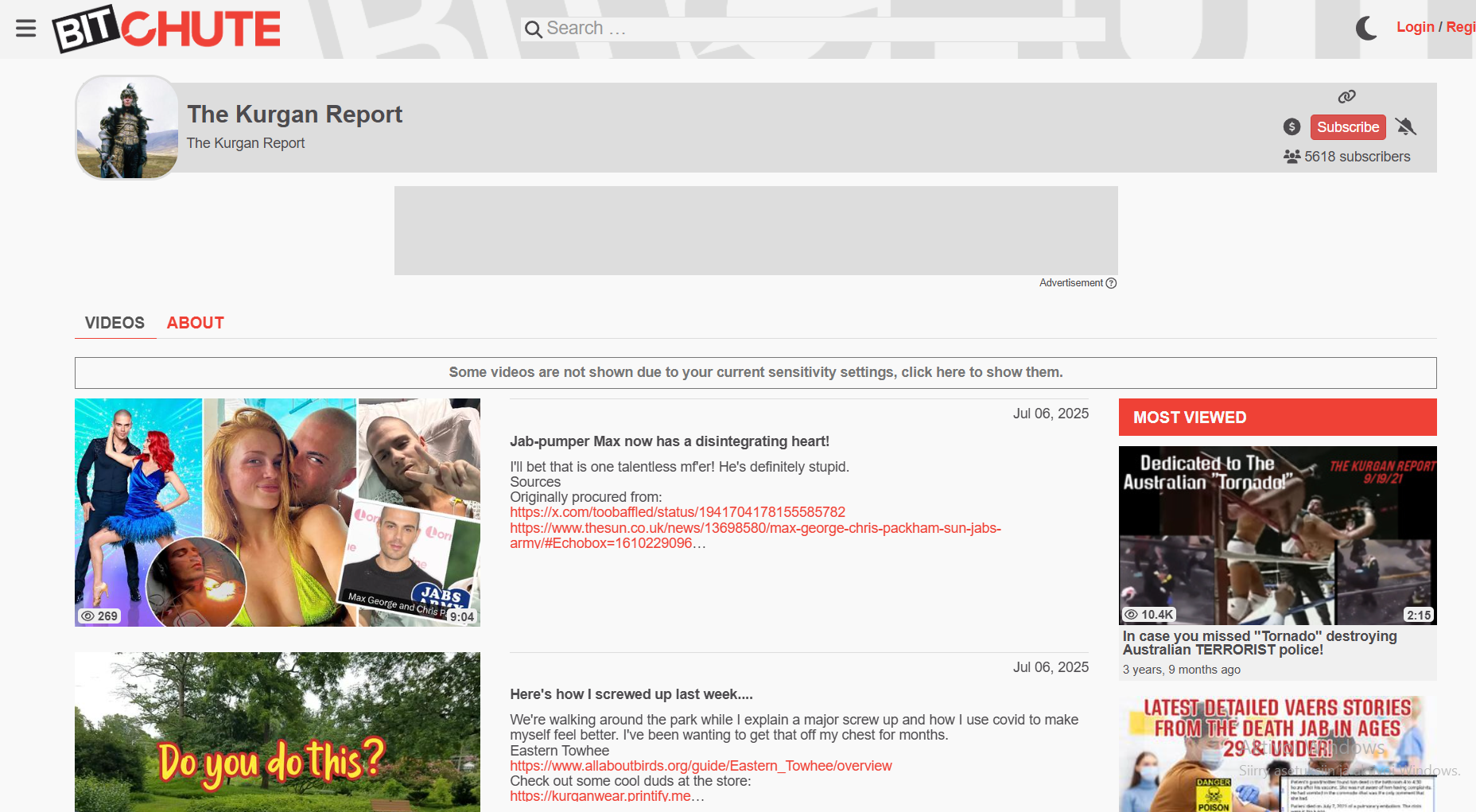Click the 9:04 duration badge
The width and height of the screenshot is (1476, 812).
461,616
